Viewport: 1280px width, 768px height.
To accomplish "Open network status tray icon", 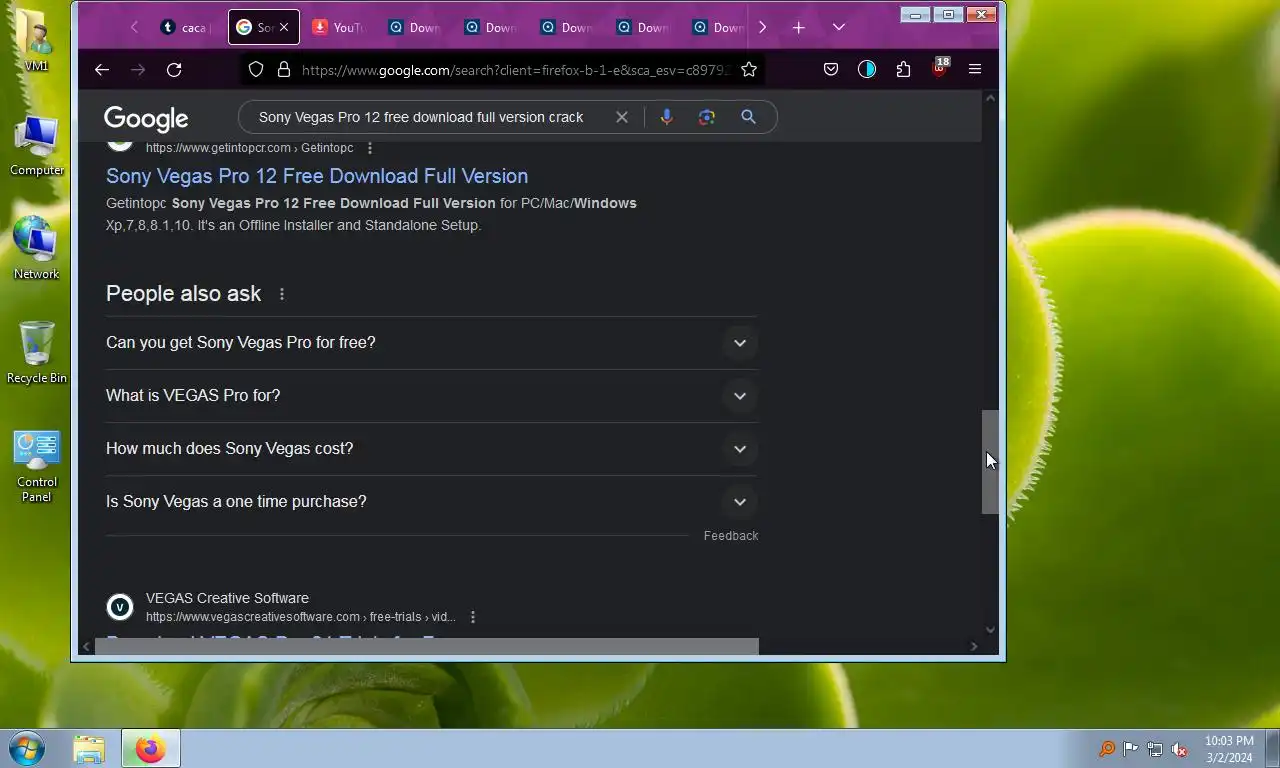I will 1155,749.
